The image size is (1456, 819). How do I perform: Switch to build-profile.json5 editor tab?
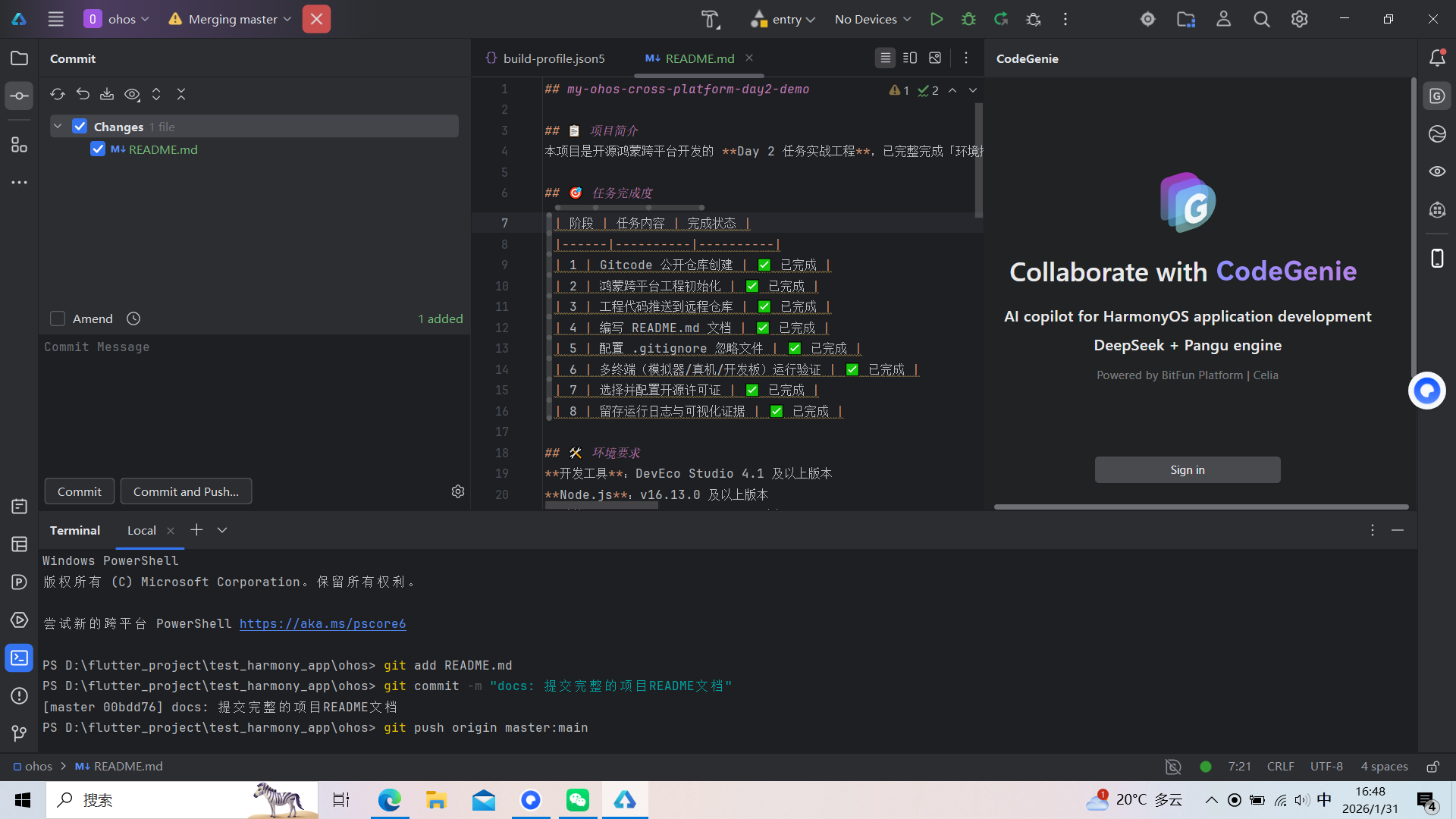pos(554,58)
